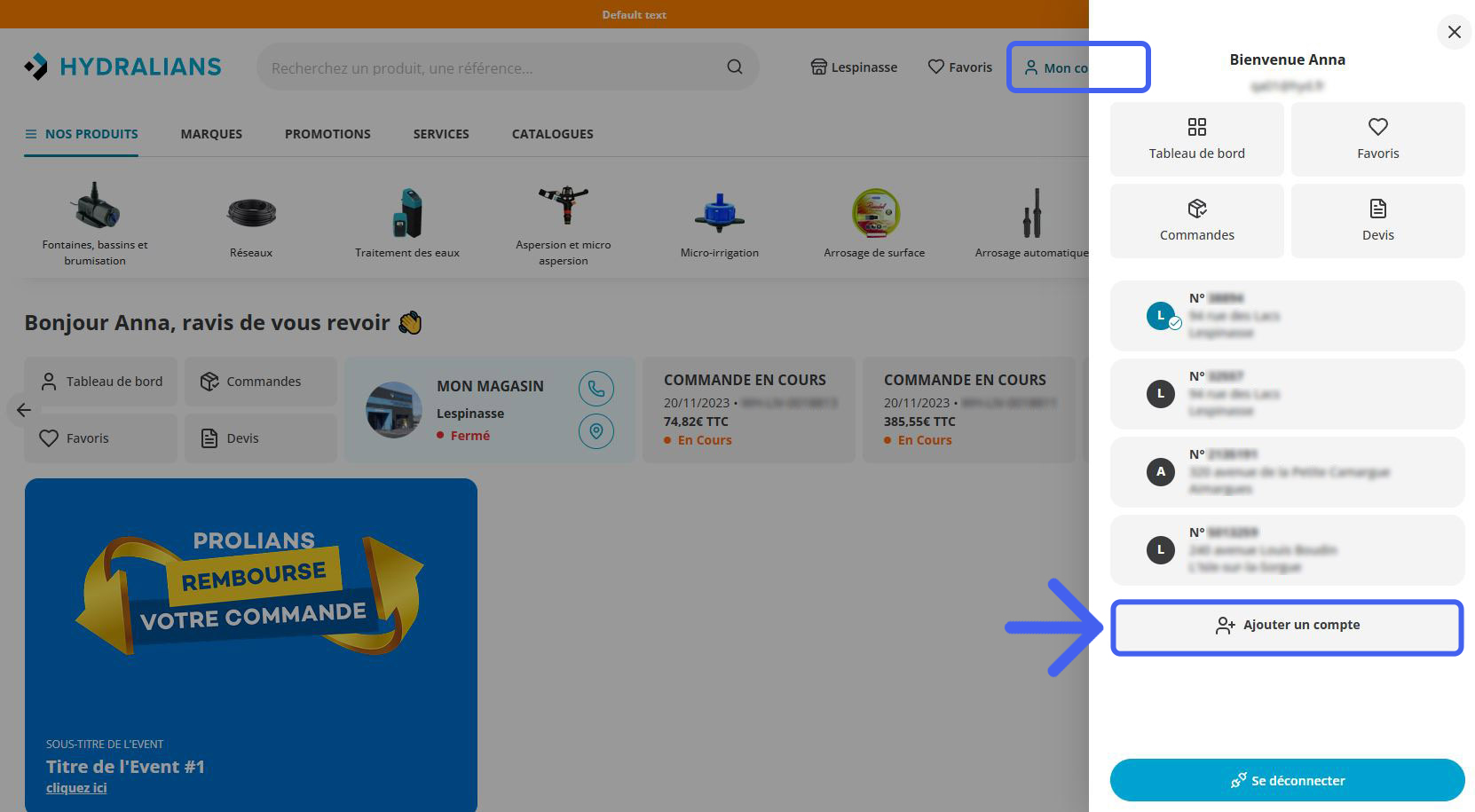Open the Catalogues menu item
This screenshot has width=1475, height=812.
pyautogui.click(x=552, y=134)
